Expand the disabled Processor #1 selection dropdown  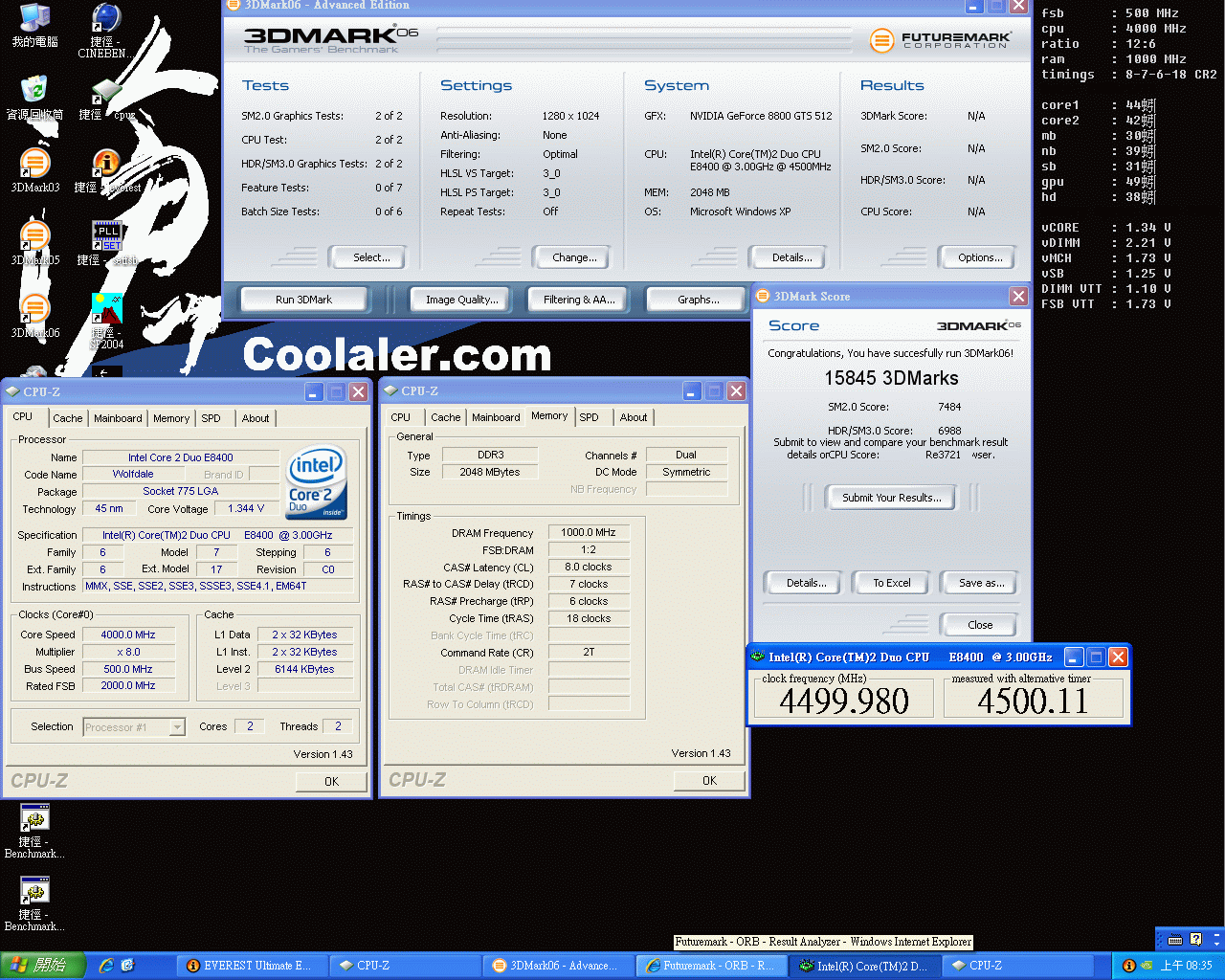(177, 727)
